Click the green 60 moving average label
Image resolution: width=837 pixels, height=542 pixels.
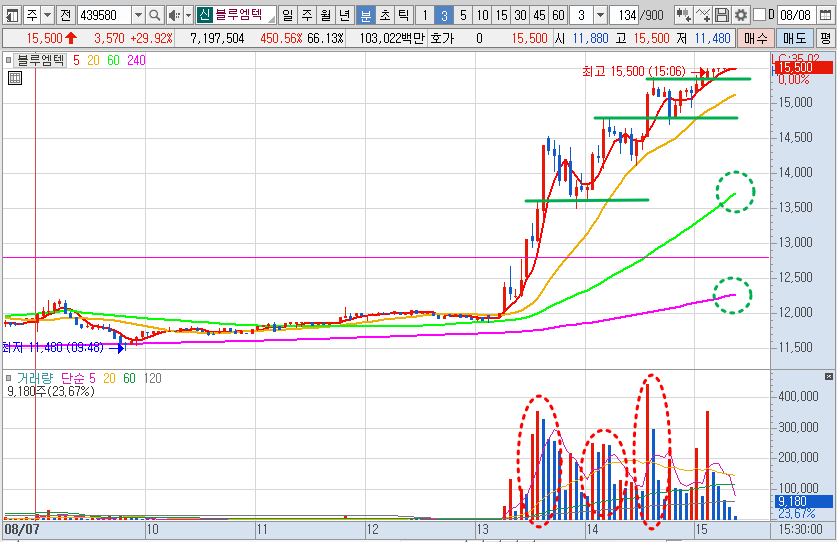tap(113, 60)
